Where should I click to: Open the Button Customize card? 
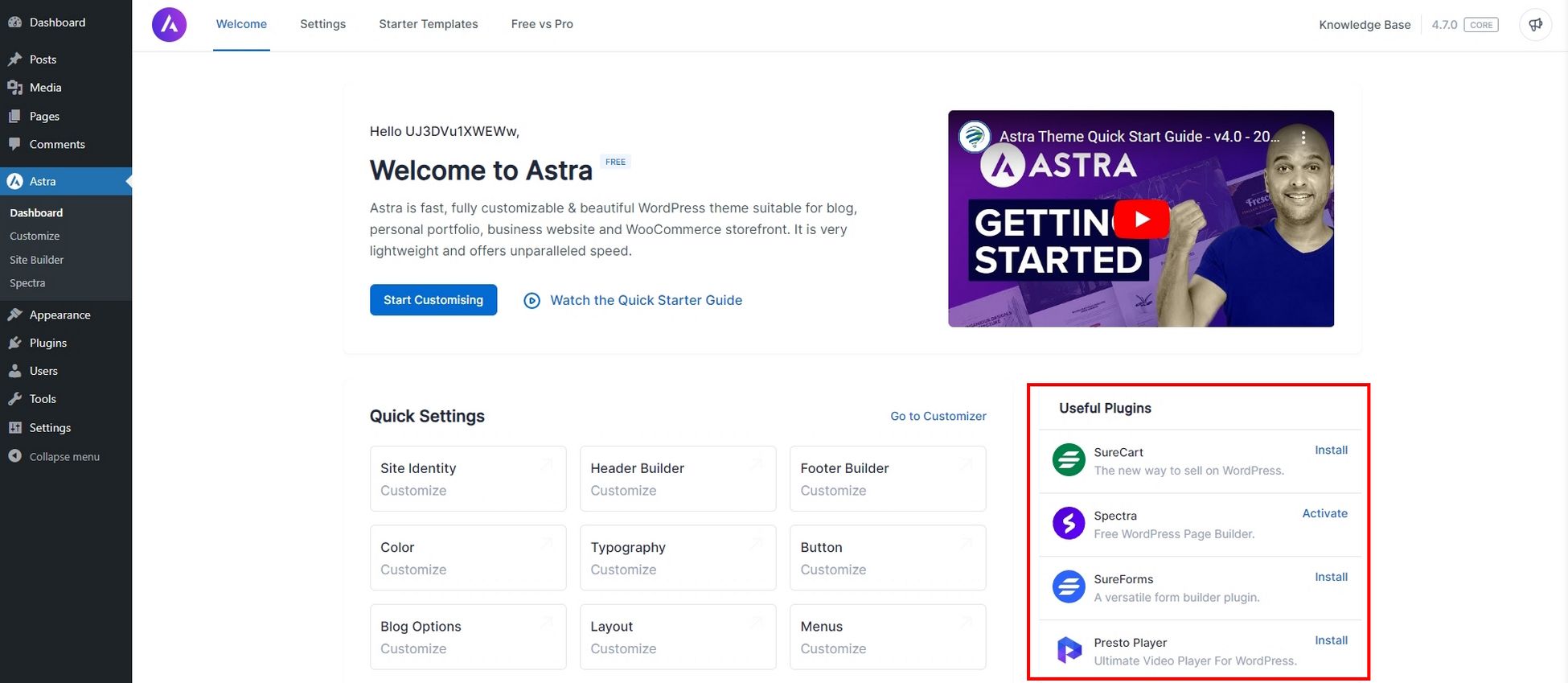coord(888,558)
